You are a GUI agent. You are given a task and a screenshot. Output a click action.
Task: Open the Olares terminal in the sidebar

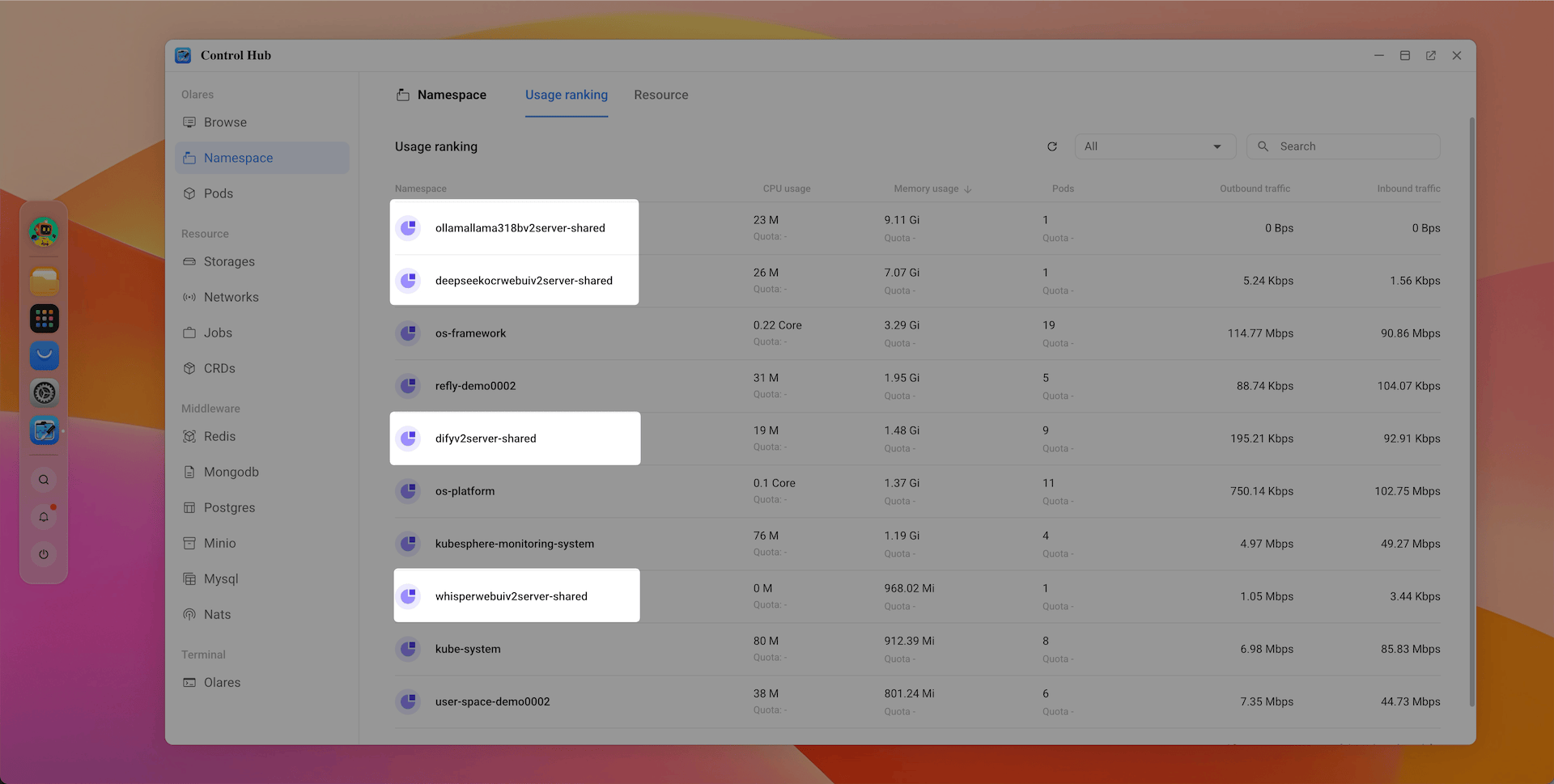click(x=222, y=682)
